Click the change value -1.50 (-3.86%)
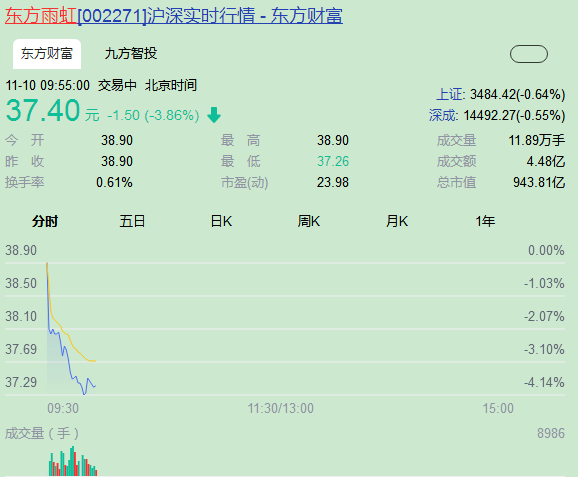 coord(153,115)
